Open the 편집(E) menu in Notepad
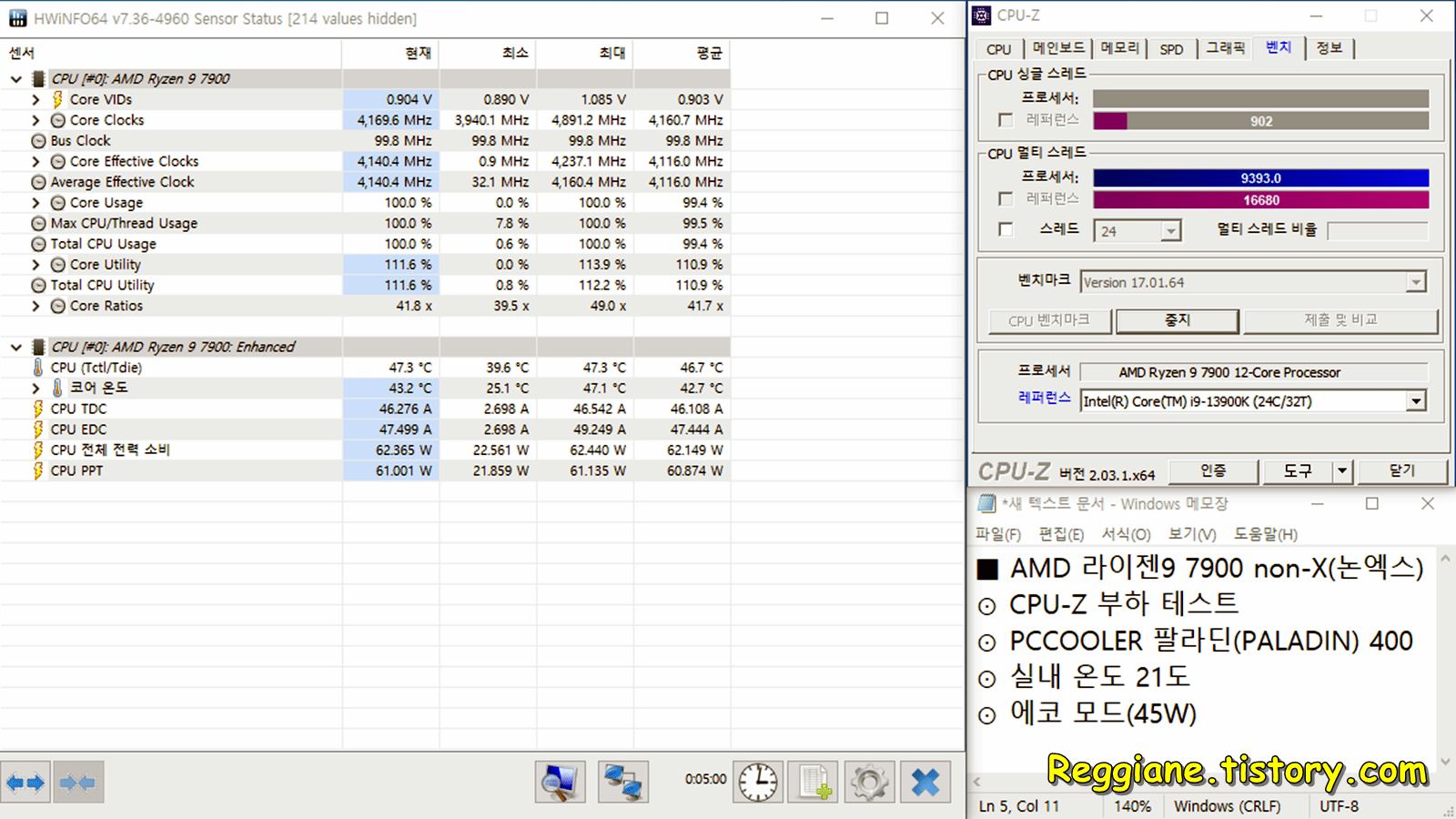1456x819 pixels. pos(1061,534)
